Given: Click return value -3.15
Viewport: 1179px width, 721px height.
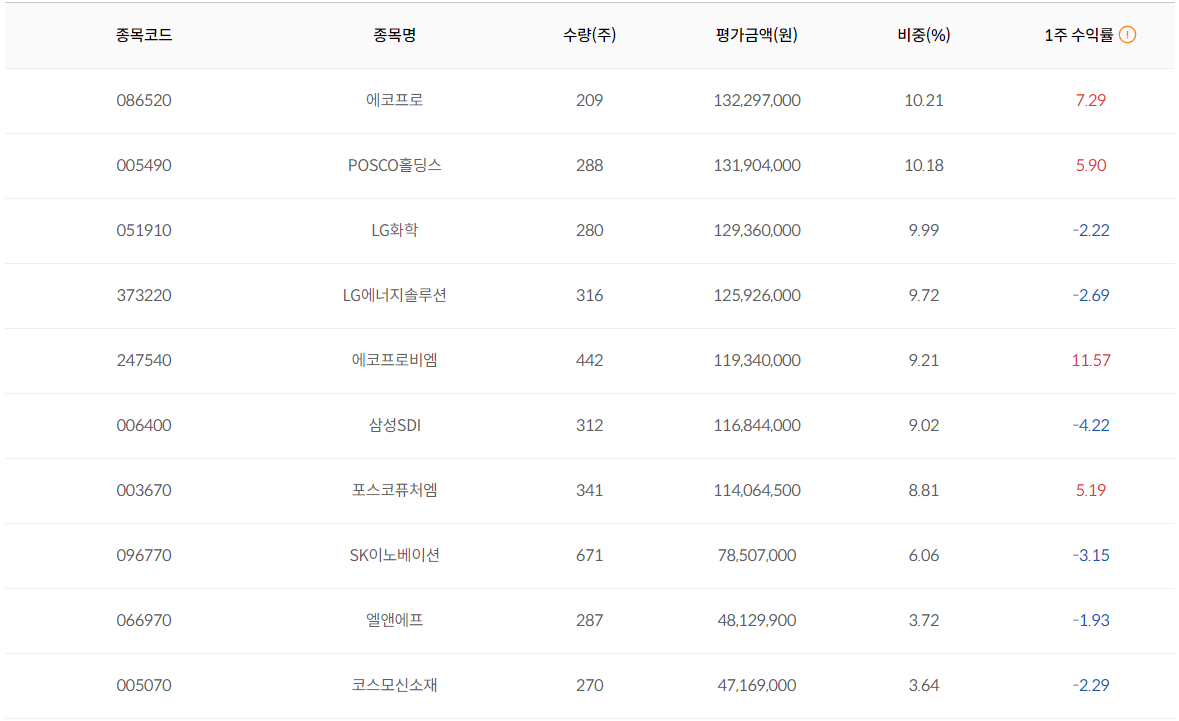Looking at the screenshot, I should click(x=1090, y=556).
